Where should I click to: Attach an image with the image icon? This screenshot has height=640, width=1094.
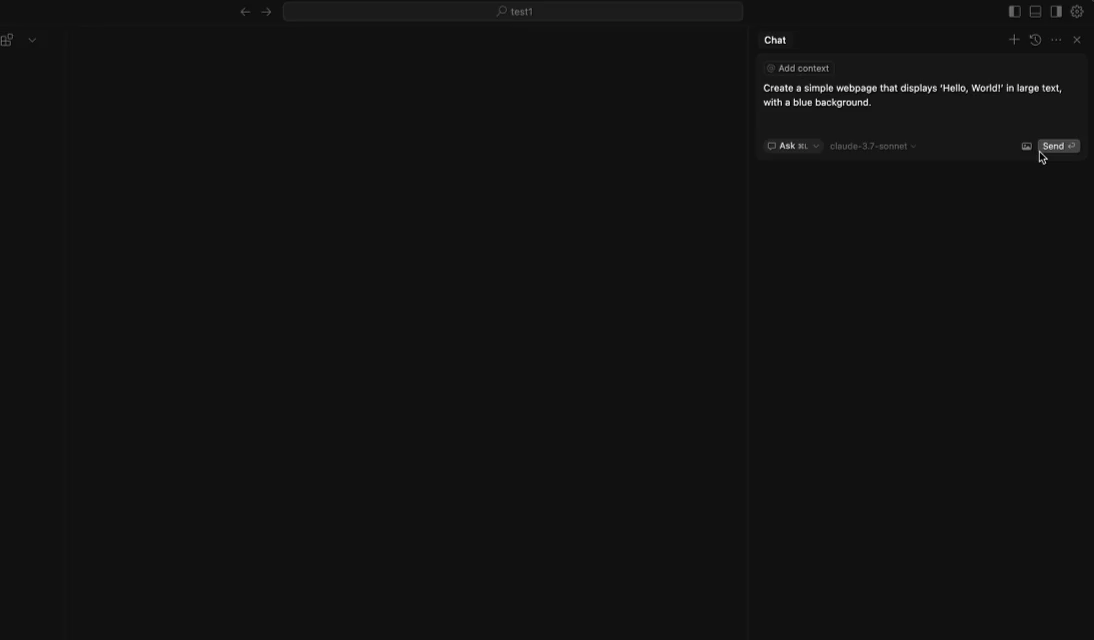click(x=1026, y=146)
